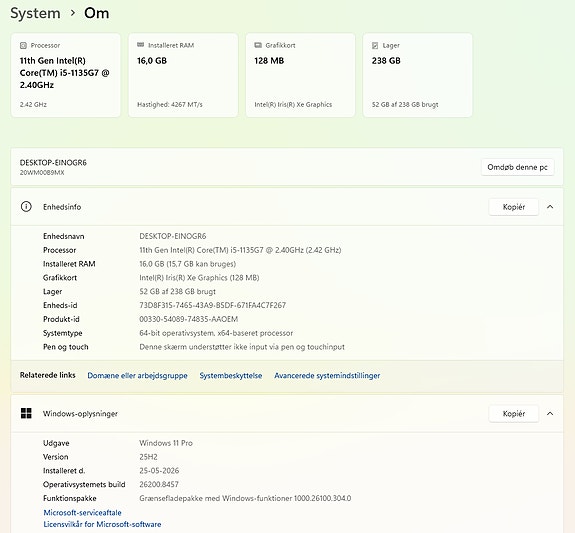Open Avancerede systemindstillinger link
Screen dimensions: 575x533
pos(327,376)
